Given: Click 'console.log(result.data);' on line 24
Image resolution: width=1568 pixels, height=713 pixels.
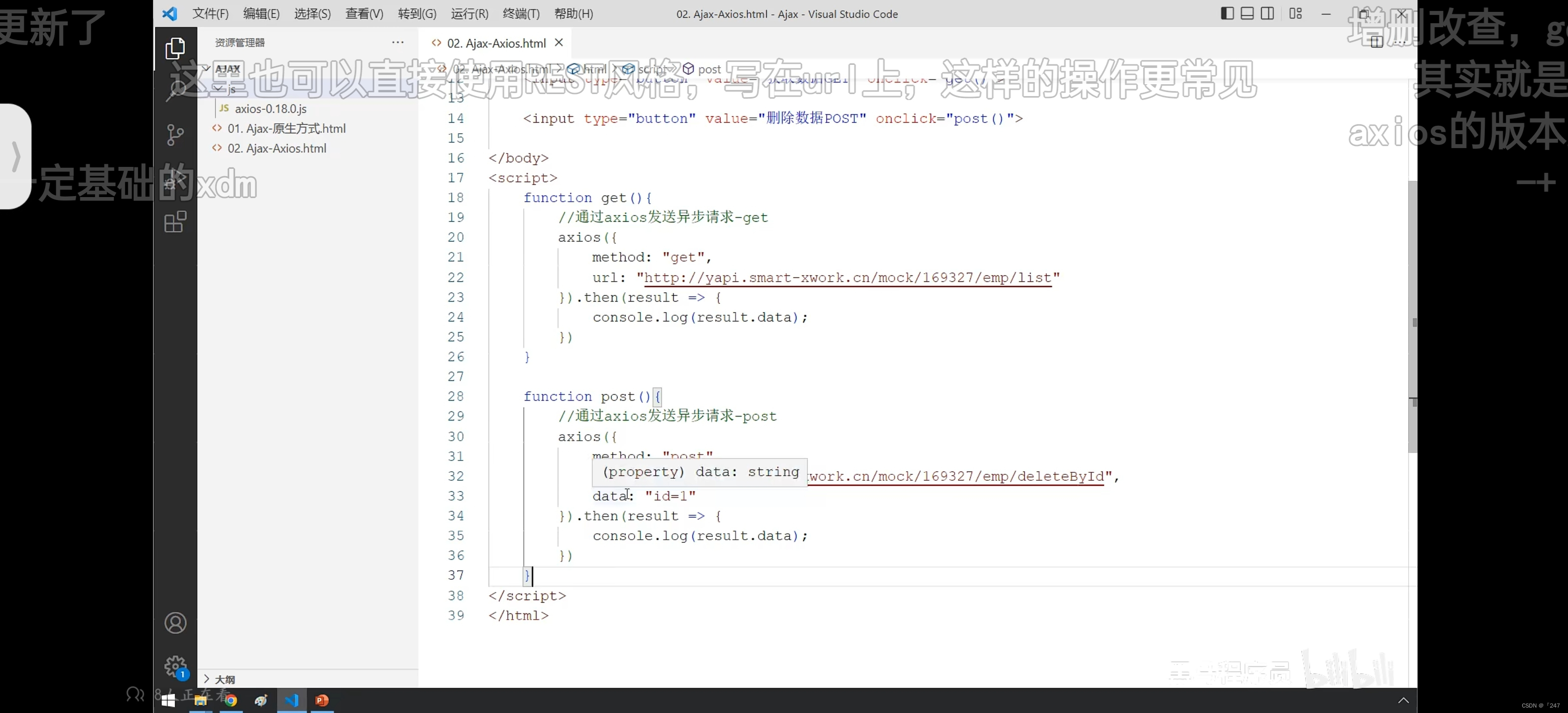Looking at the screenshot, I should click(x=700, y=316).
